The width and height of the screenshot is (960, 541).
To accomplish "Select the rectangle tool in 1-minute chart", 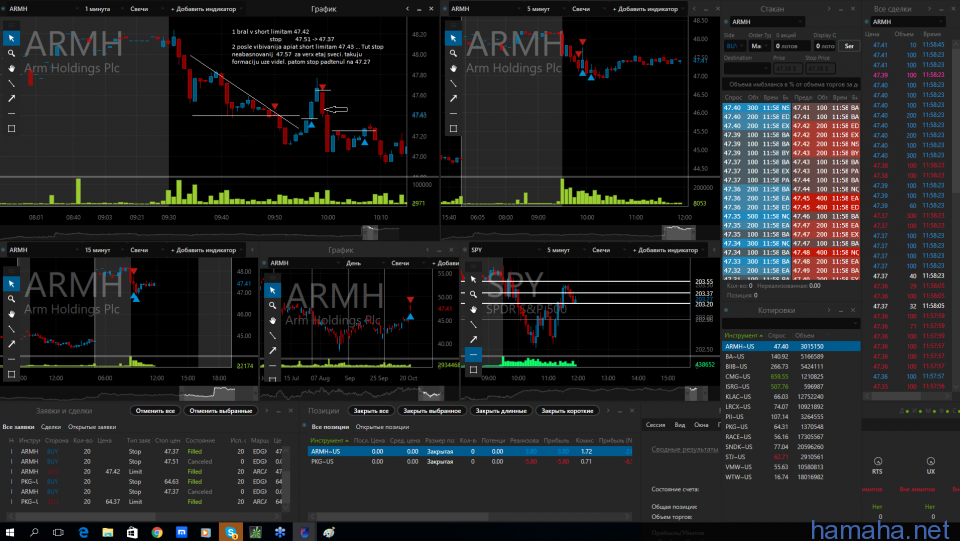I will (11, 129).
